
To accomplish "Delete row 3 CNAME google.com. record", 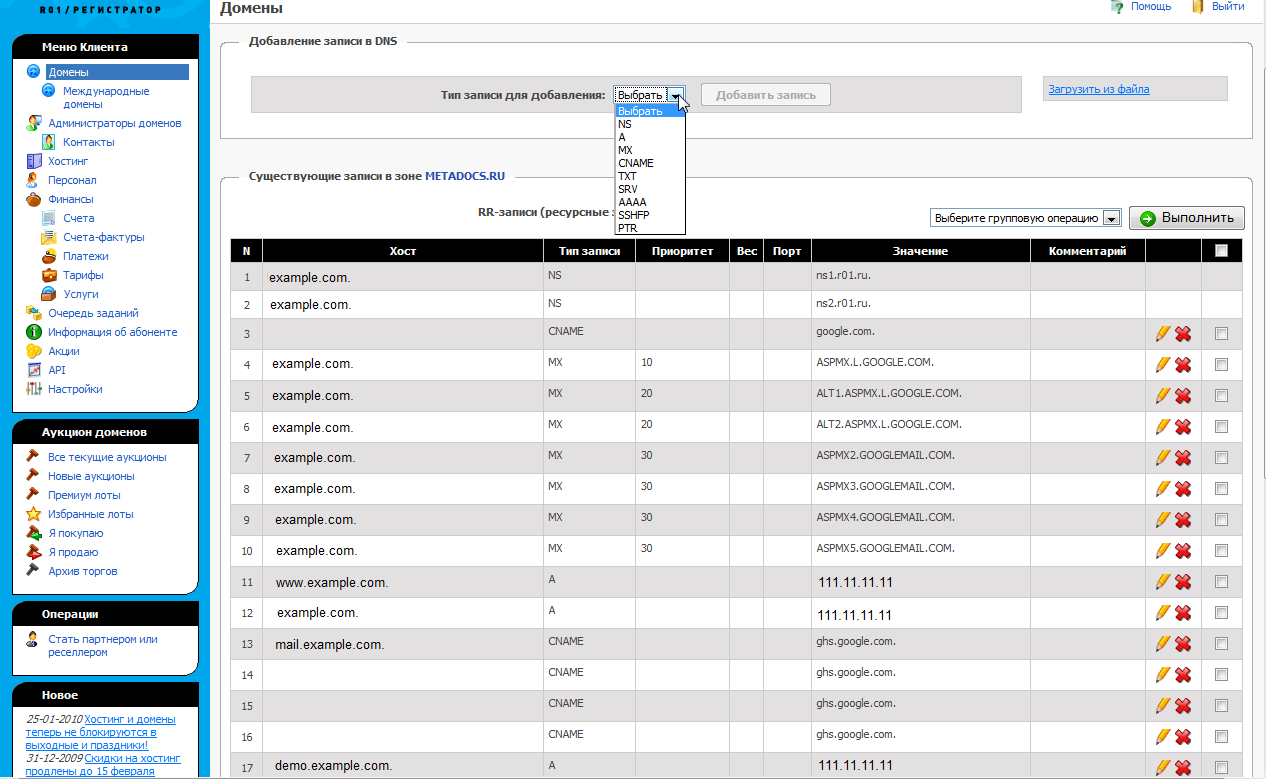I will point(1183,335).
